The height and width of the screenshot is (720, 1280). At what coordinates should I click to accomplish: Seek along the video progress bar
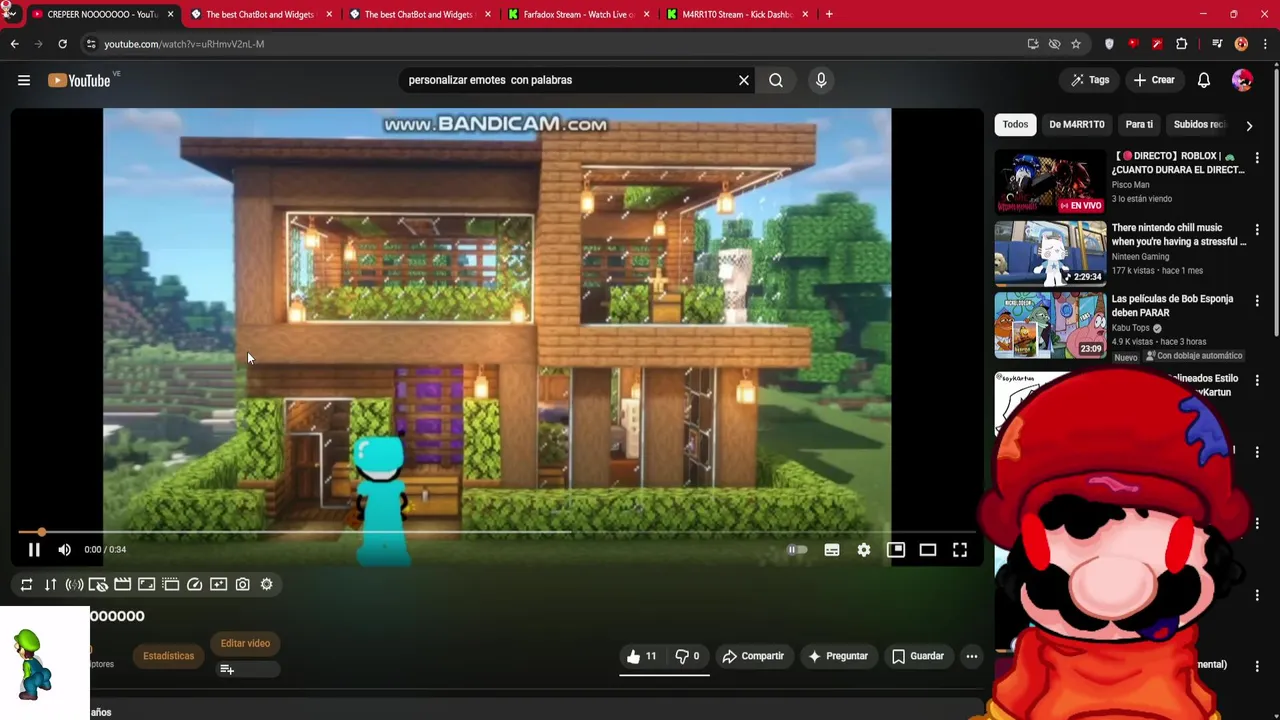[x=497, y=532]
